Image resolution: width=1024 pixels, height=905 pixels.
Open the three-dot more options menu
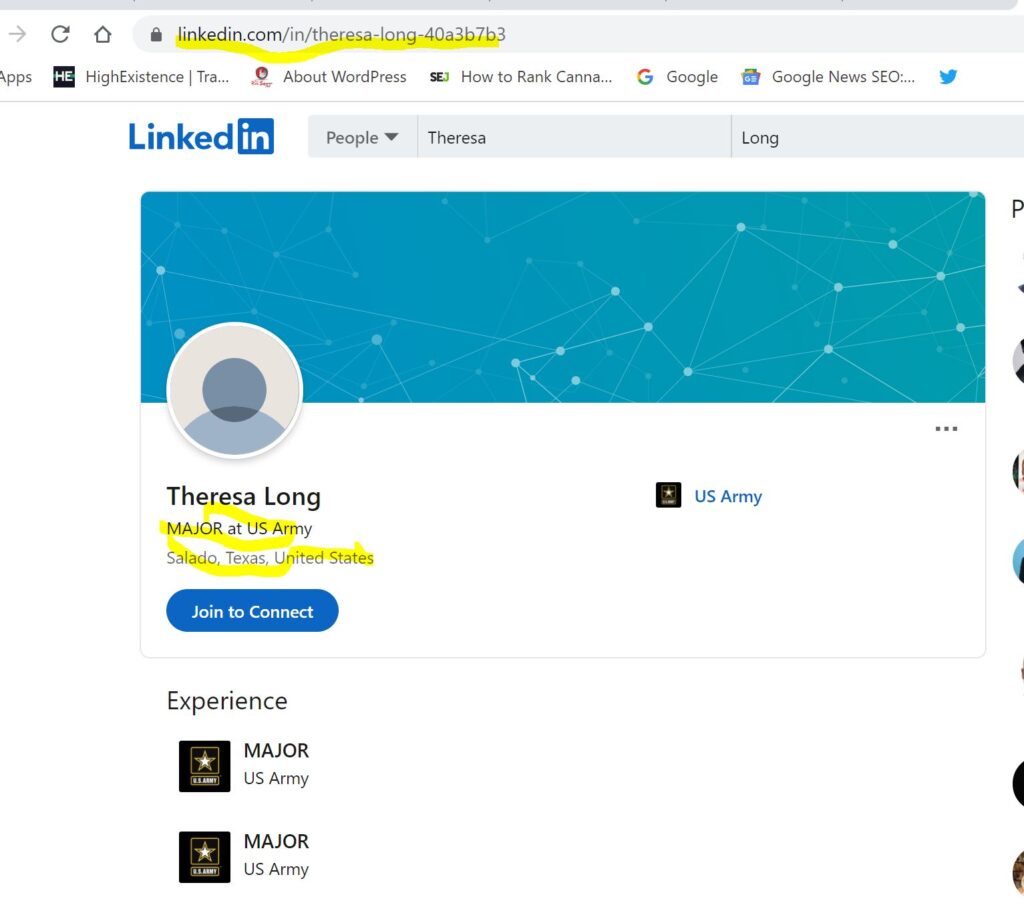(946, 429)
